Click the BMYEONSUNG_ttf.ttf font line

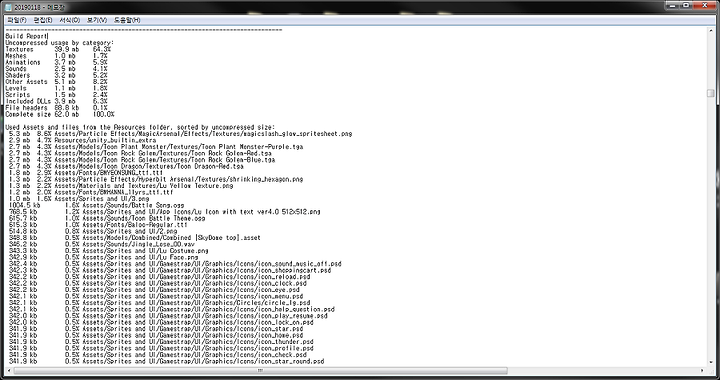86,173
